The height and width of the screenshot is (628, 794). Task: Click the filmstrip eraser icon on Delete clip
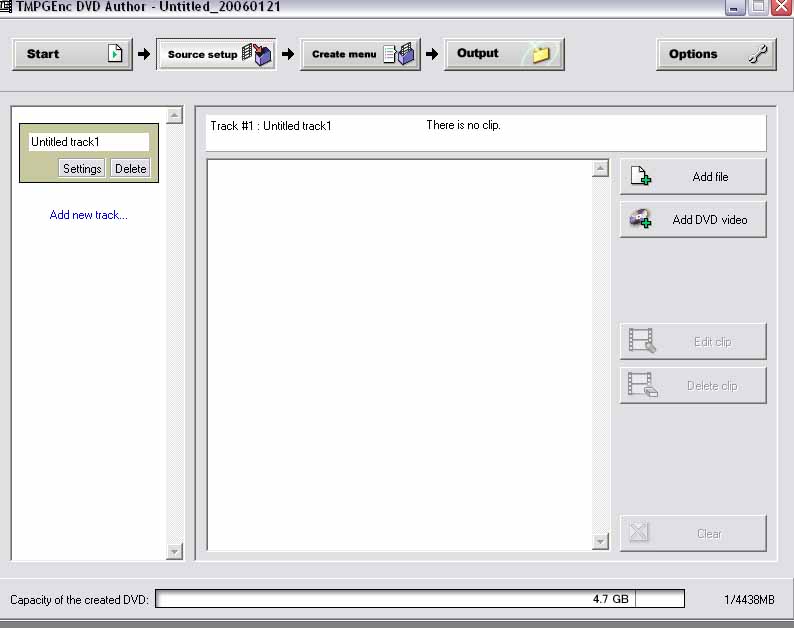point(642,384)
